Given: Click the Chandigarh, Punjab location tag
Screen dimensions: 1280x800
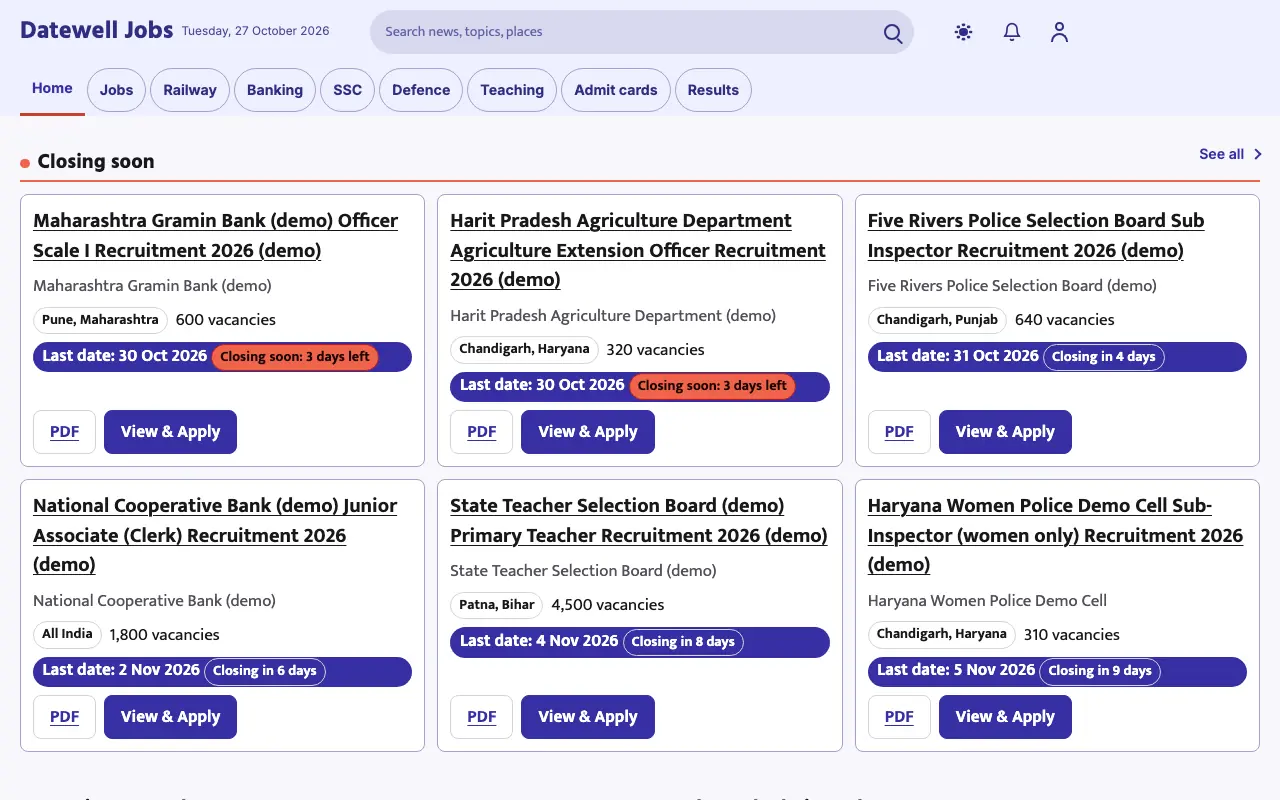Looking at the screenshot, I should click(x=937, y=320).
